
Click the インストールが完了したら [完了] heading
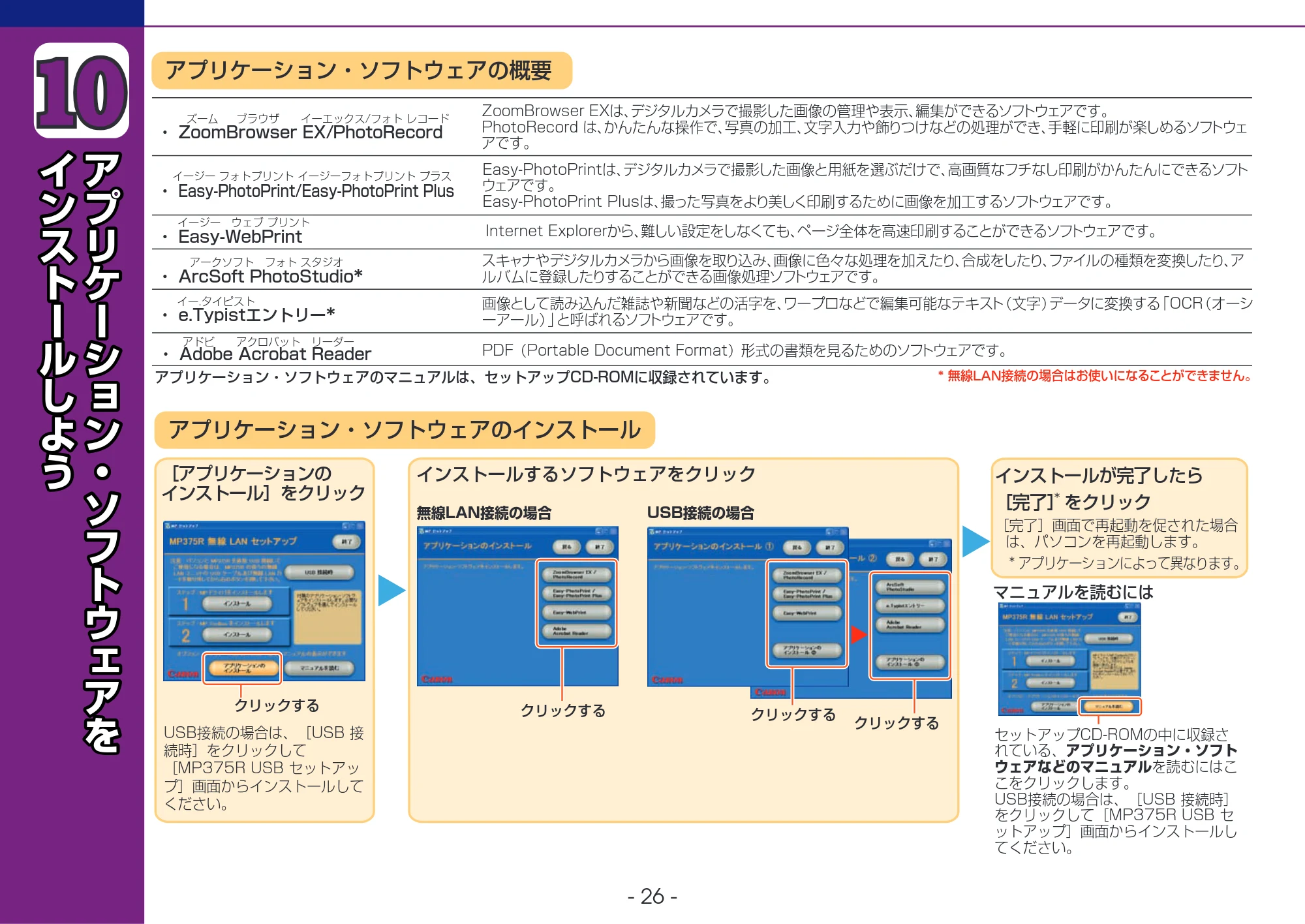1099,488
